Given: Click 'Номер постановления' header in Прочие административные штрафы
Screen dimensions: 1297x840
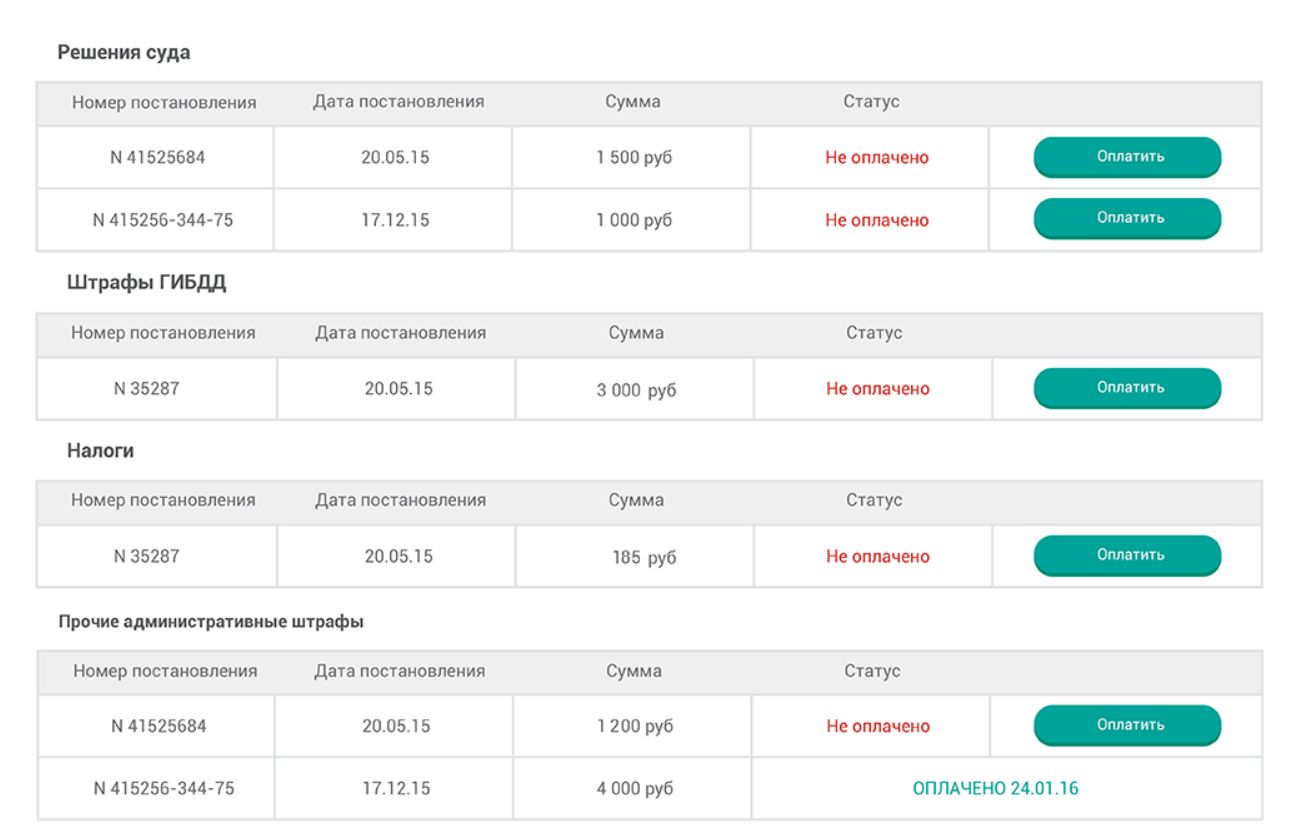Looking at the screenshot, I should (165, 671).
